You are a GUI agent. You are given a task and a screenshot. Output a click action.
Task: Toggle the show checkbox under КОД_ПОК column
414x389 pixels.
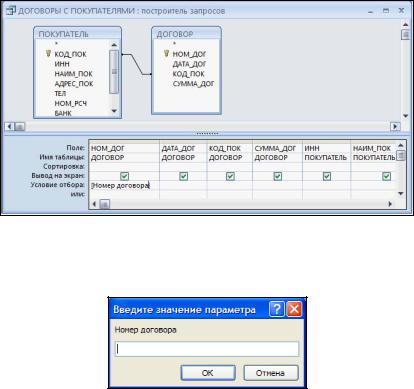tap(230, 176)
